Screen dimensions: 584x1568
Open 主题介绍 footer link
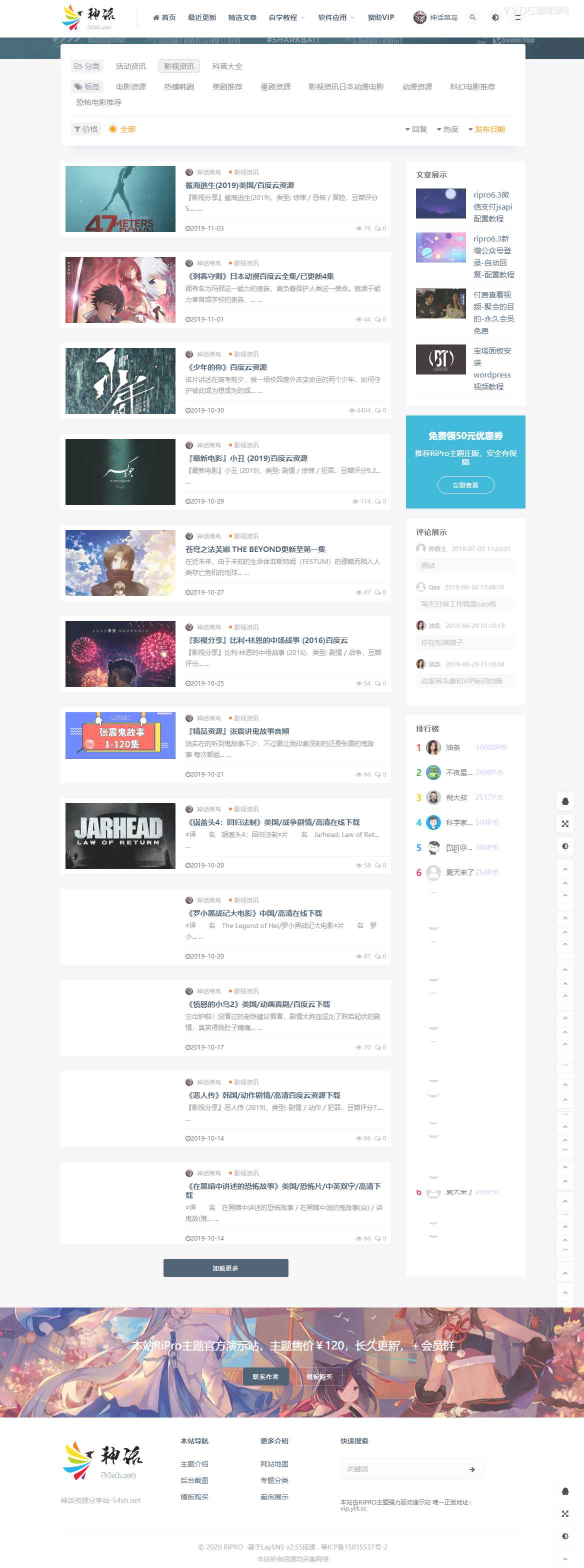[x=194, y=1464]
